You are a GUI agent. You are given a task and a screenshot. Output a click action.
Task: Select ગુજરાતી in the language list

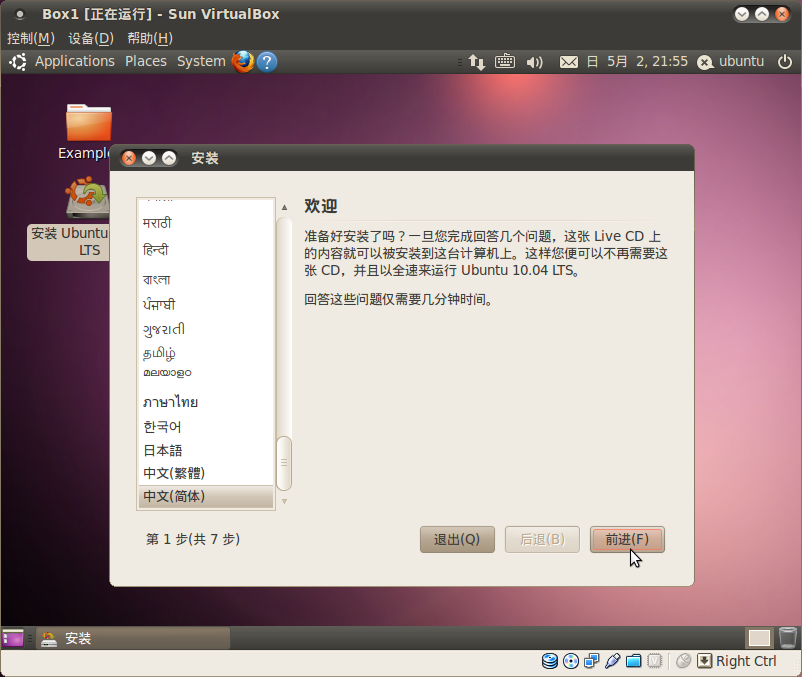tap(206, 329)
